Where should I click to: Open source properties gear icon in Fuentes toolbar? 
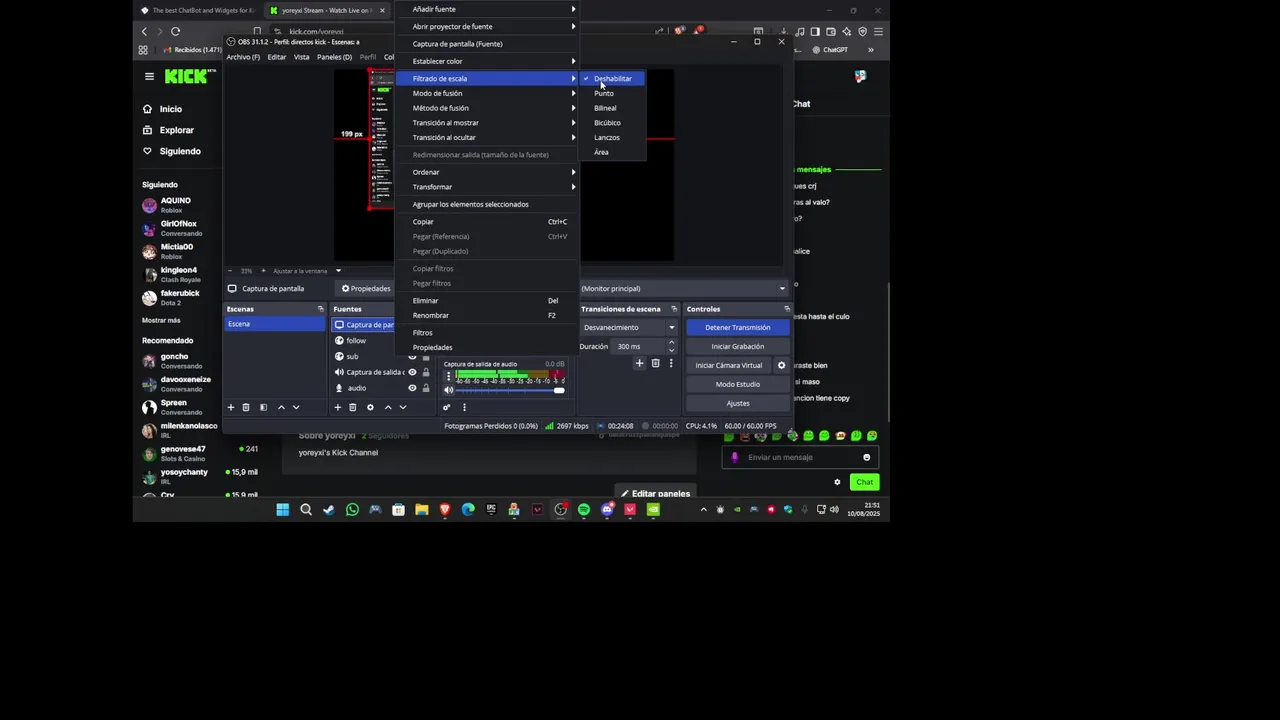370,407
